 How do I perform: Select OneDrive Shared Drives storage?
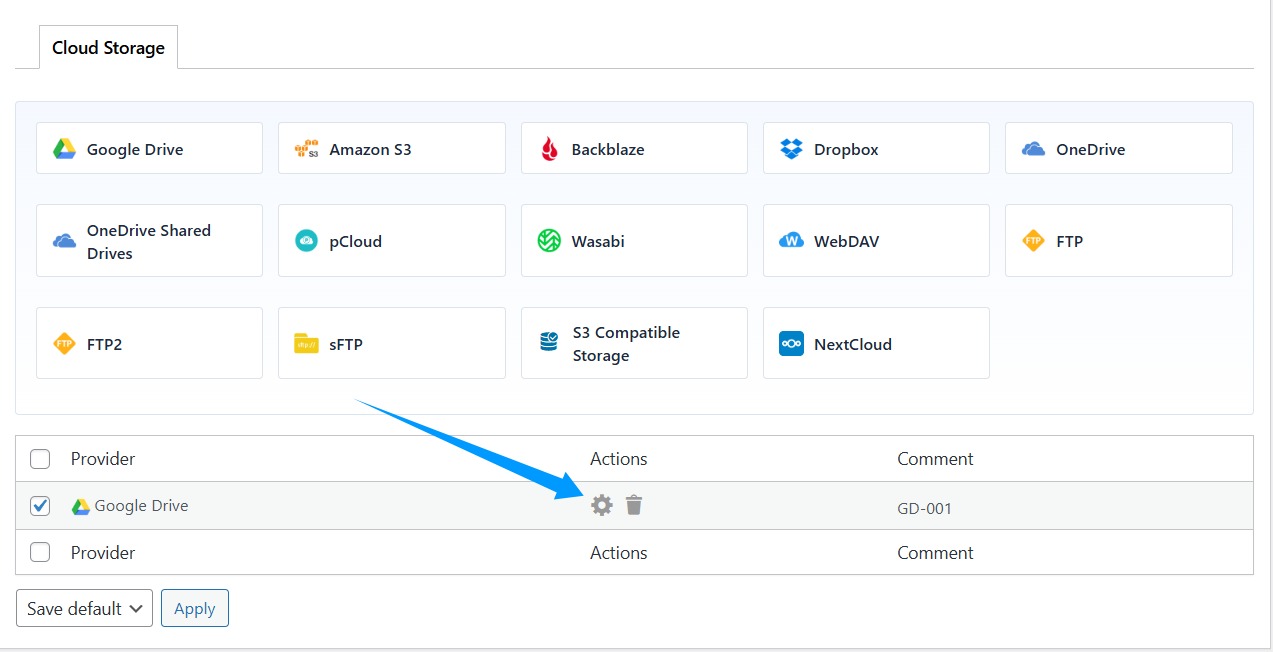pyautogui.click(x=148, y=240)
